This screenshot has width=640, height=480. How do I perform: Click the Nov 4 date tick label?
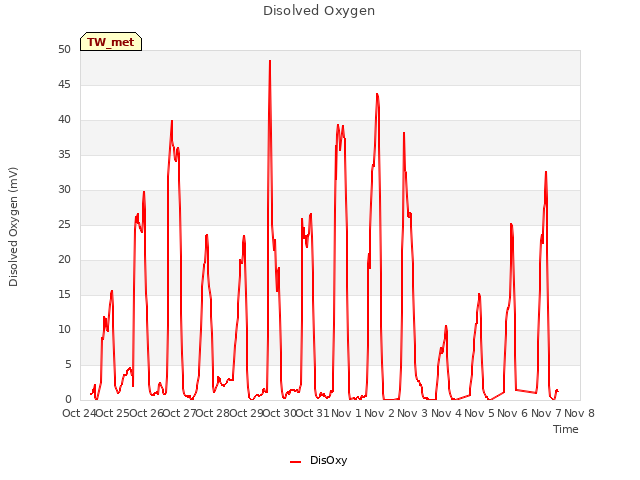[x=446, y=413]
